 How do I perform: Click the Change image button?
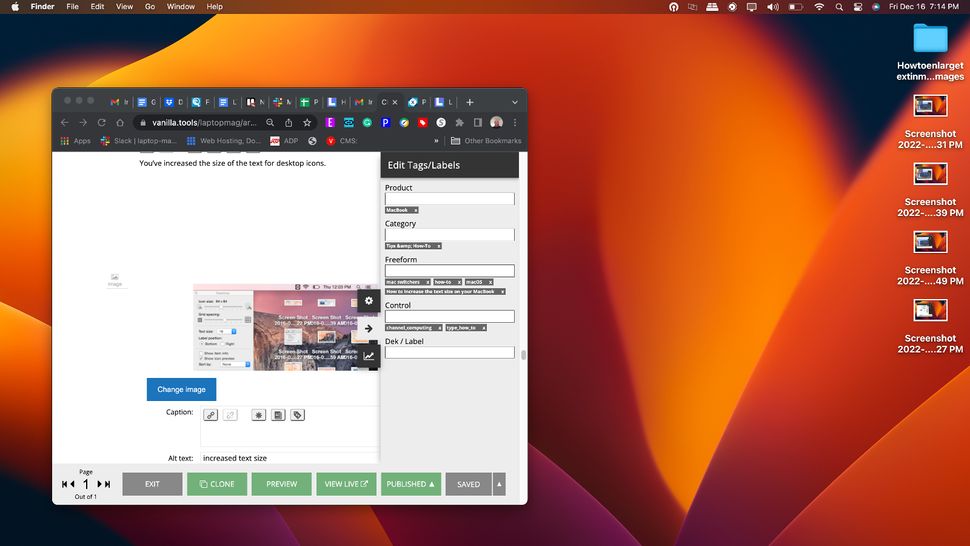pos(181,390)
